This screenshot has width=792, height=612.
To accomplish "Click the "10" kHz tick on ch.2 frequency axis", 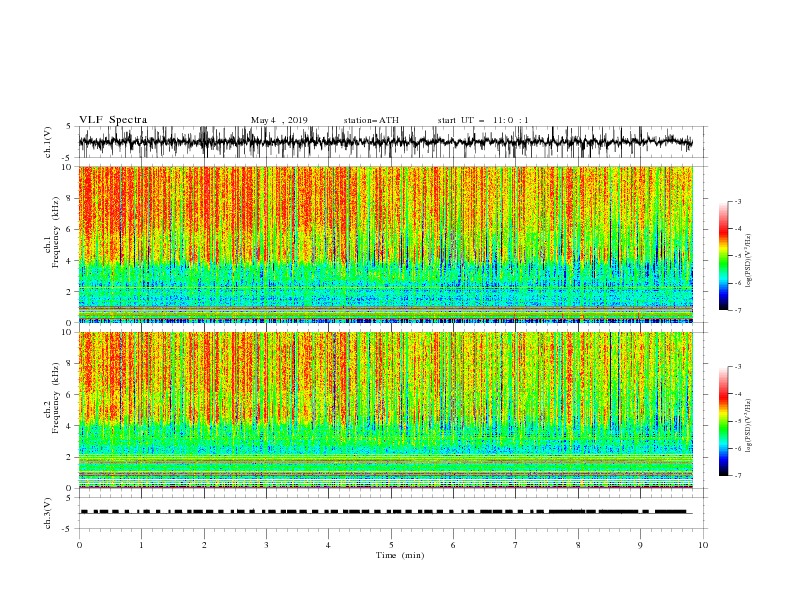I will pyautogui.click(x=68, y=332).
